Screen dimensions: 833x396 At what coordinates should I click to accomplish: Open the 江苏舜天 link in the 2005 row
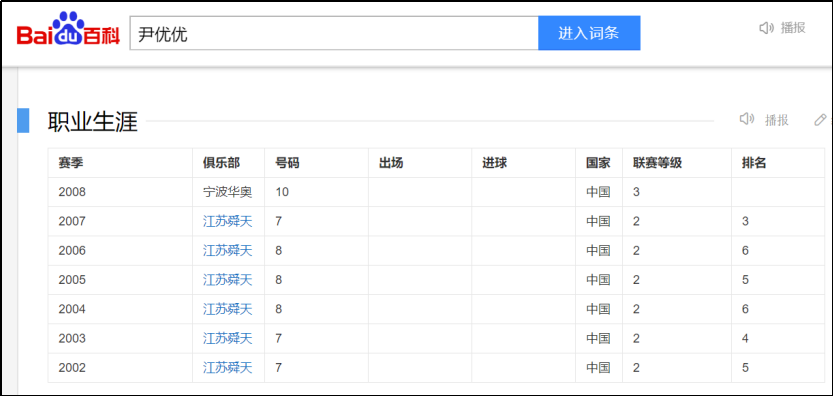click(227, 280)
